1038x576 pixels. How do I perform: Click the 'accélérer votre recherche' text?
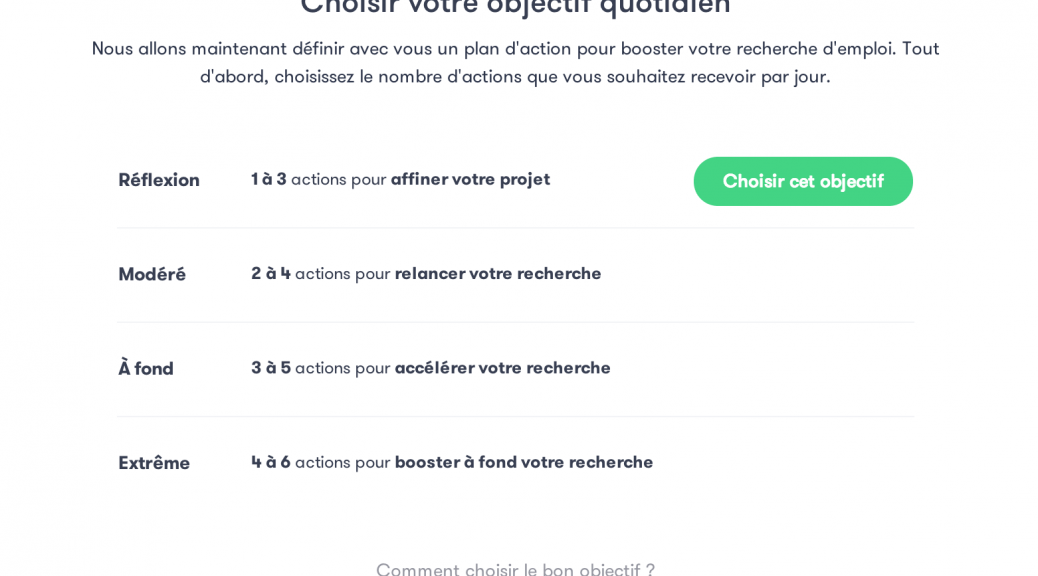(502, 367)
